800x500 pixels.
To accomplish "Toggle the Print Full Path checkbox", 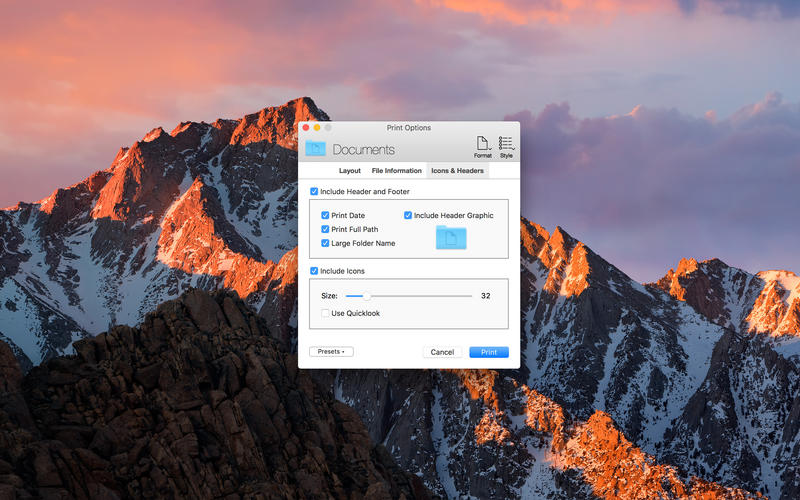I will (325, 229).
